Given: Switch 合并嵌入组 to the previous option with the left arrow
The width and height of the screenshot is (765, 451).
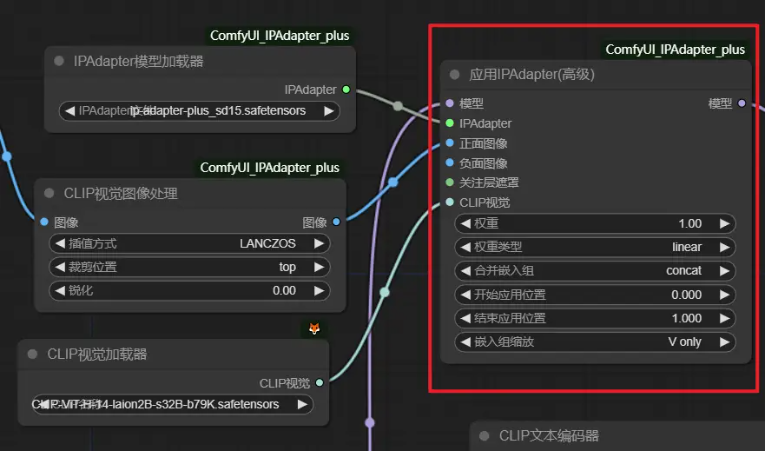Looking at the screenshot, I should click(465, 270).
